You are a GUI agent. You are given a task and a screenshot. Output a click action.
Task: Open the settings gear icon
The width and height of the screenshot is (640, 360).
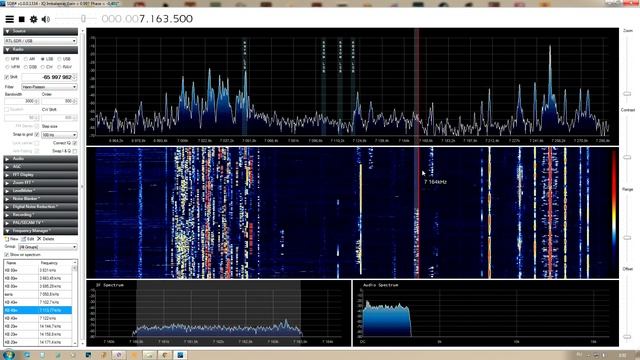coord(33,19)
